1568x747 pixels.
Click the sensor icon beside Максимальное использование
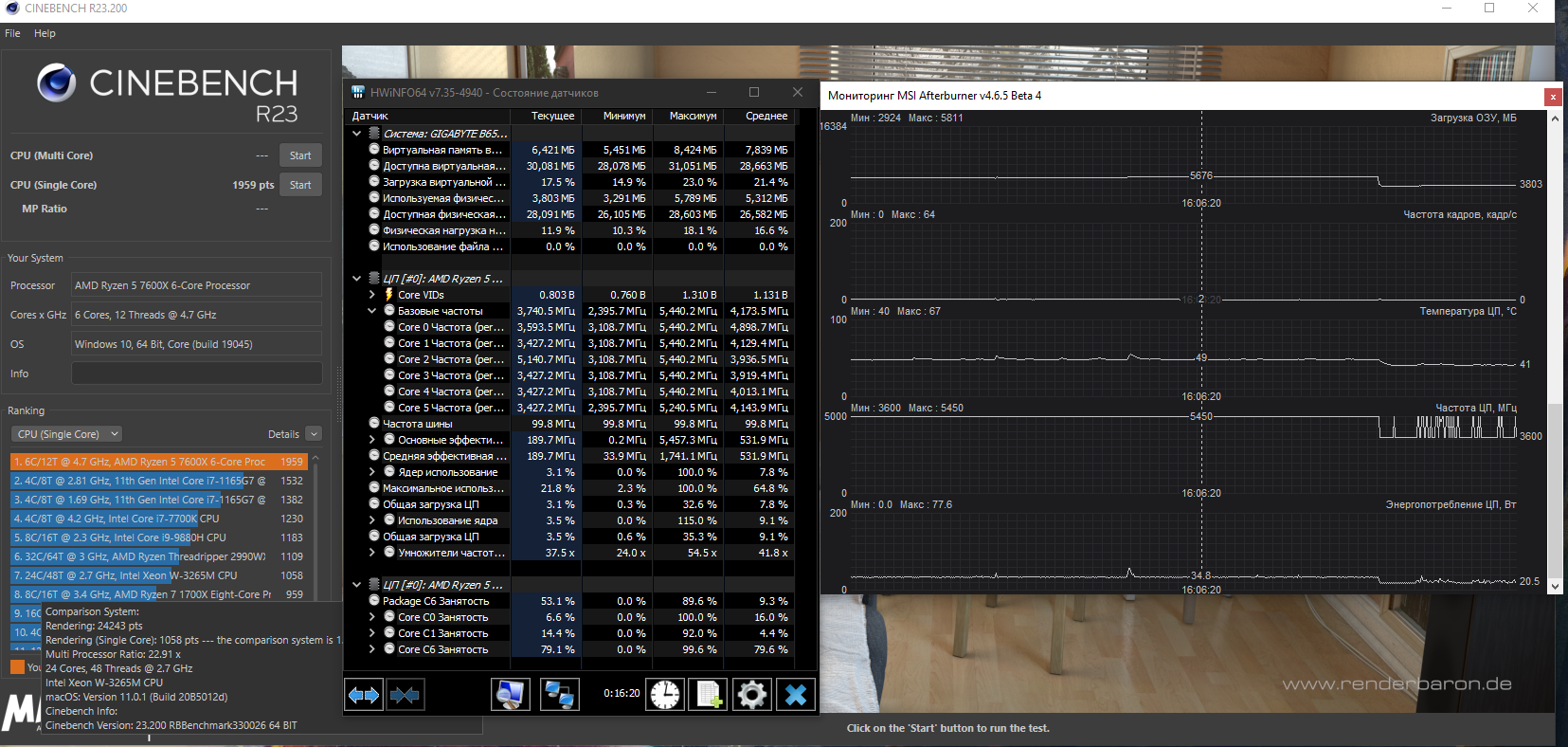pyautogui.click(x=374, y=488)
